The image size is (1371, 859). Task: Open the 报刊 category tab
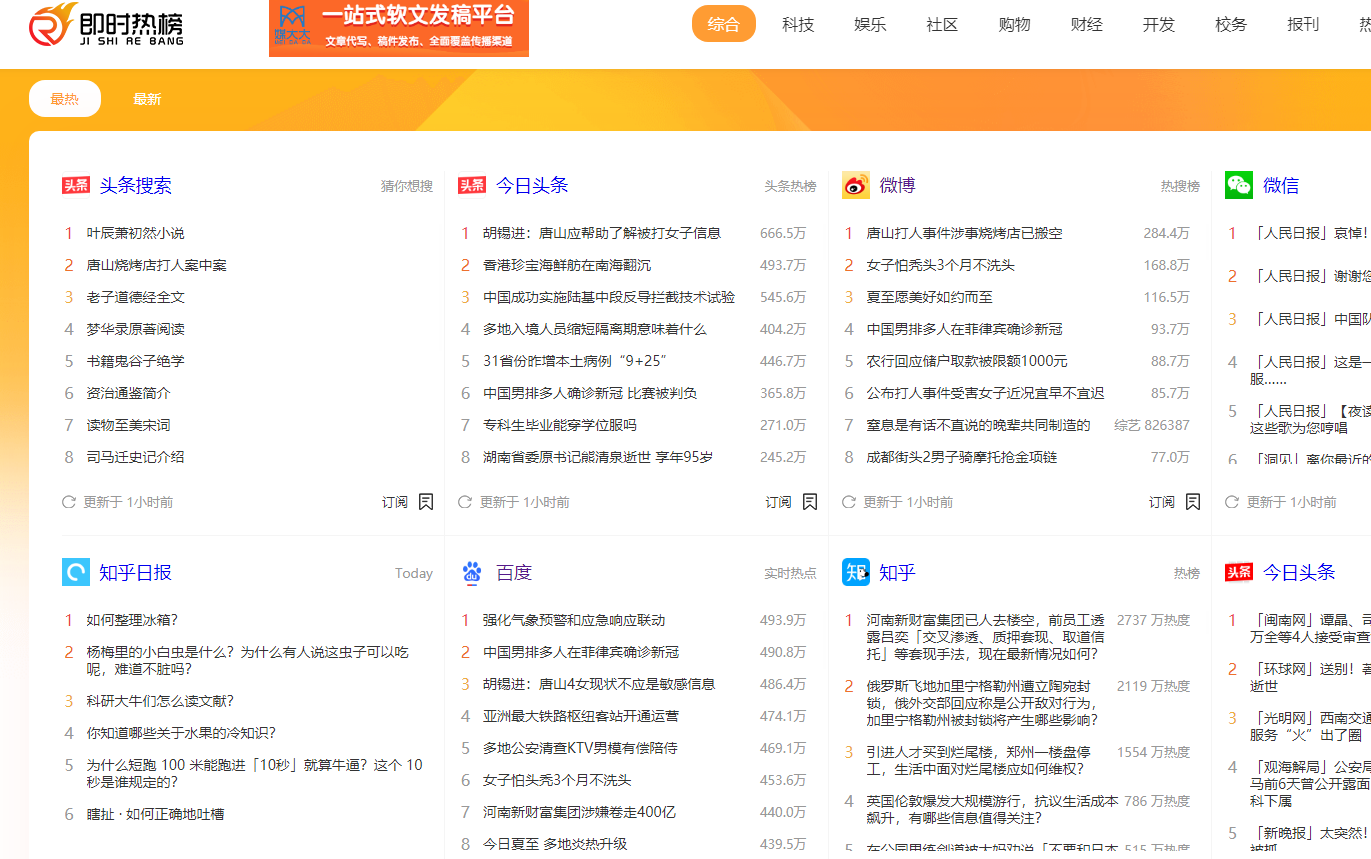pyautogui.click(x=1303, y=24)
